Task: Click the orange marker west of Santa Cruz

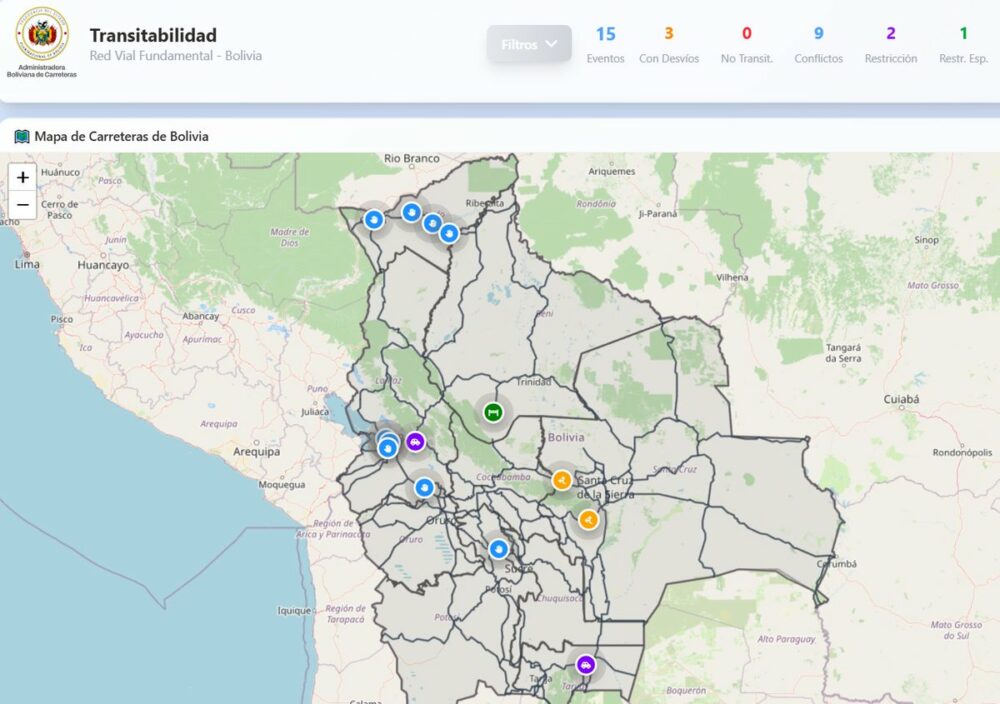Action: tap(562, 481)
